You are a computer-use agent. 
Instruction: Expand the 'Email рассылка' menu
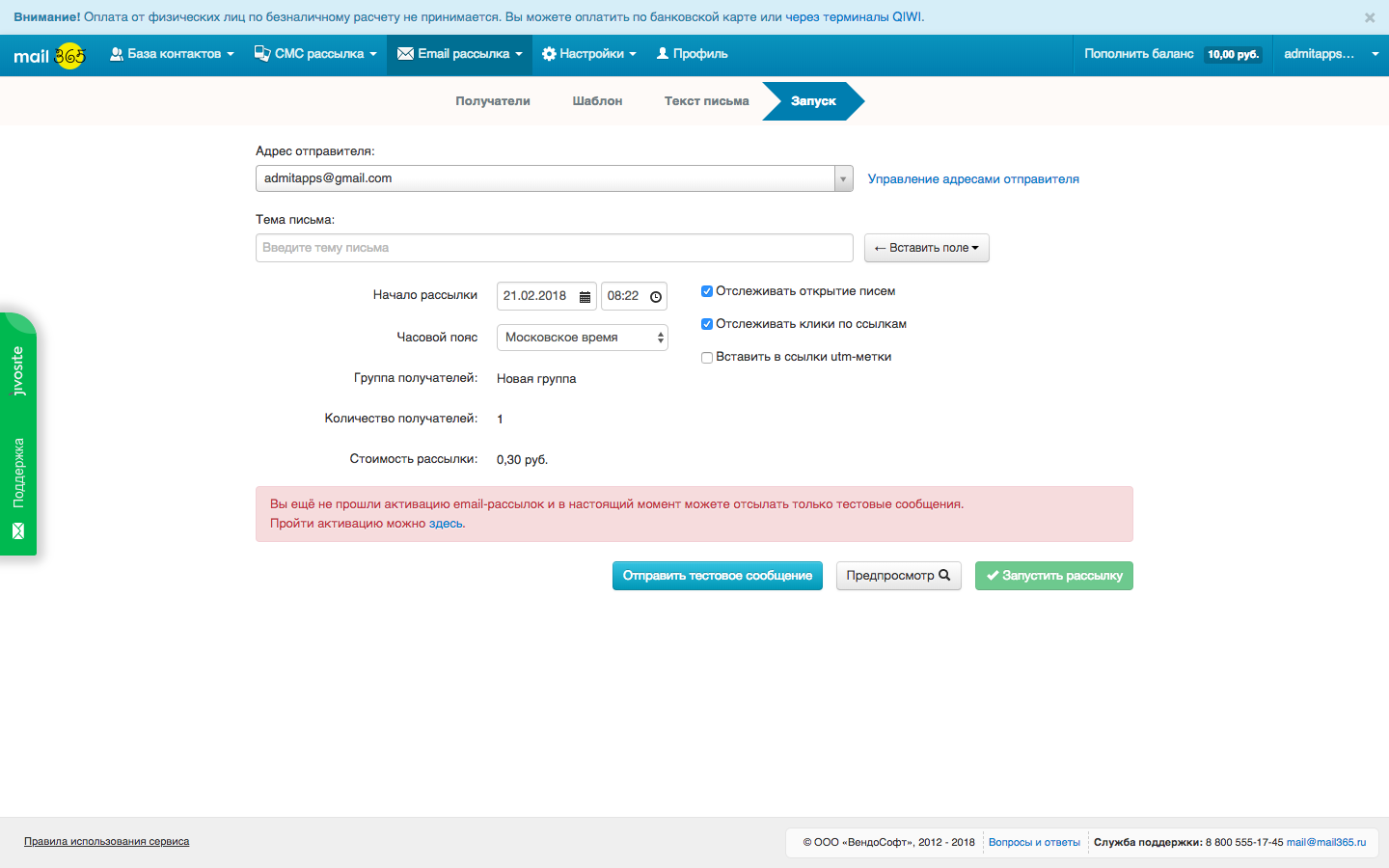point(460,54)
